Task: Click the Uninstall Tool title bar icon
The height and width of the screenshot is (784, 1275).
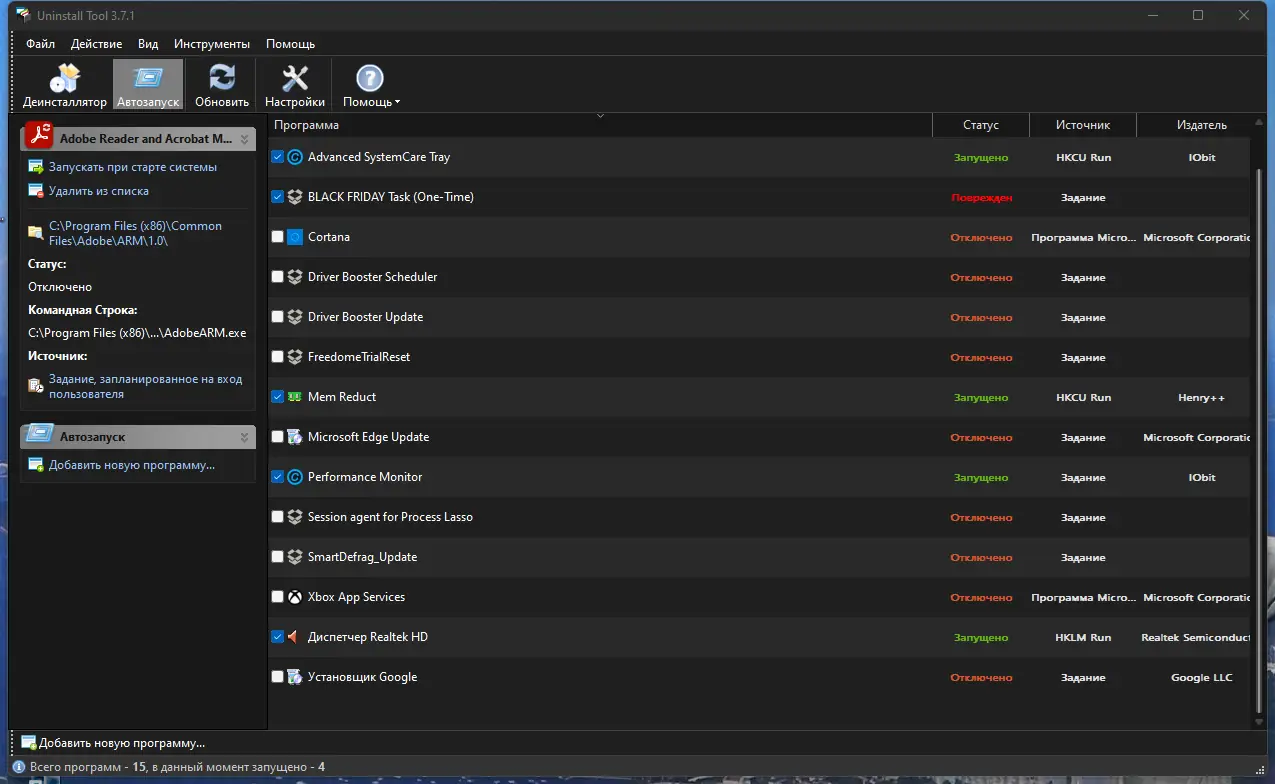Action: 21,15
